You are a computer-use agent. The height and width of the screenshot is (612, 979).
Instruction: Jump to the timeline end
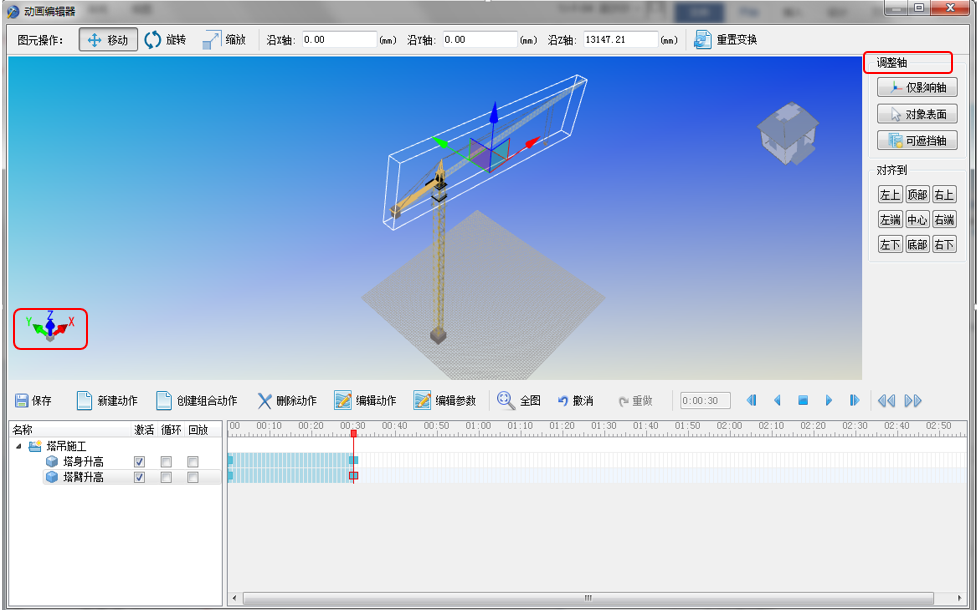coord(854,400)
